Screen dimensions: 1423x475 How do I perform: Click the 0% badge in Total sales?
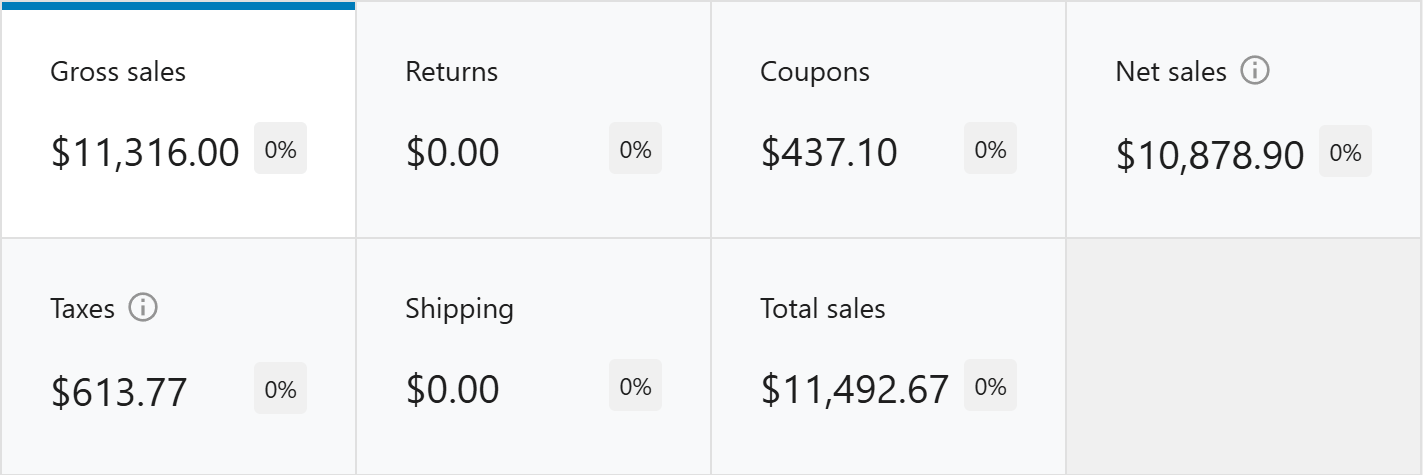(x=990, y=386)
